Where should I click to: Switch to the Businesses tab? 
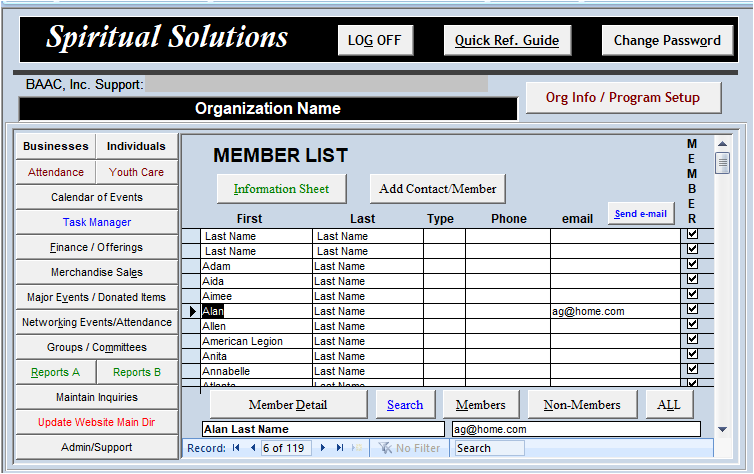click(x=56, y=146)
